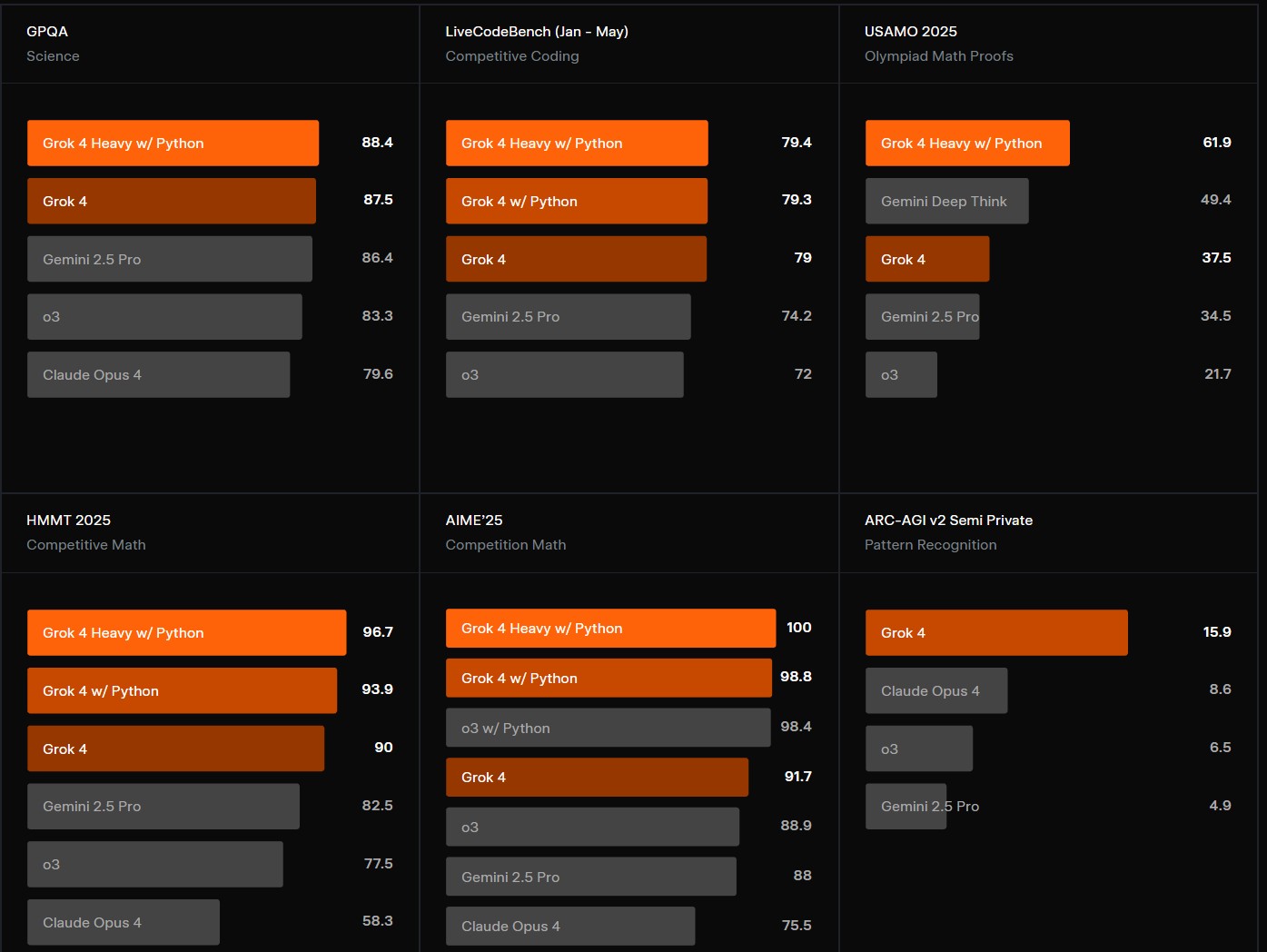Select Gemini 2.5 Pro bar in USAMO 2025
This screenshot has width=1267, height=952.
tap(923, 317)
